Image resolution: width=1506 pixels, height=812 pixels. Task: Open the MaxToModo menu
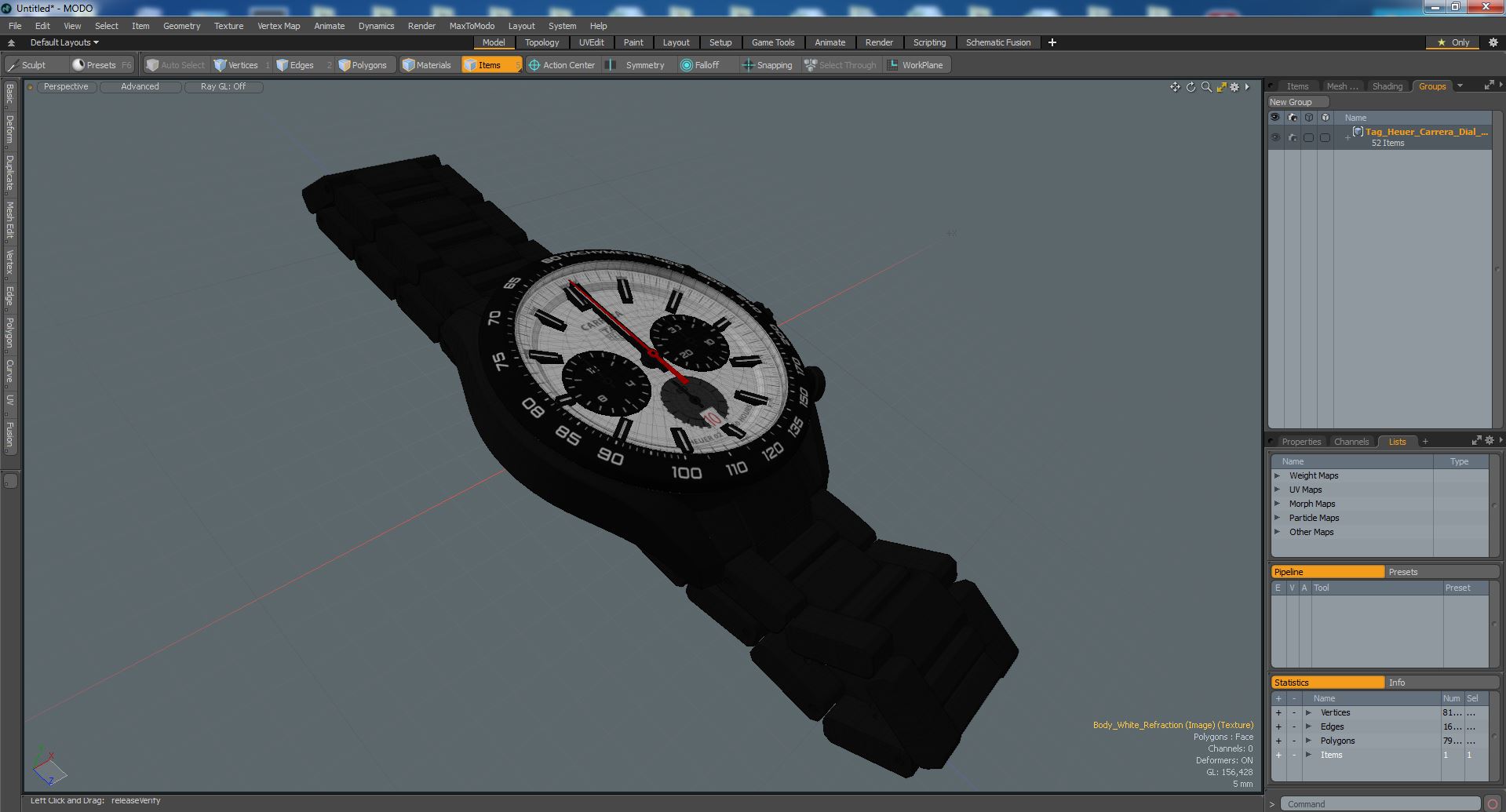(x=472, y=26)
